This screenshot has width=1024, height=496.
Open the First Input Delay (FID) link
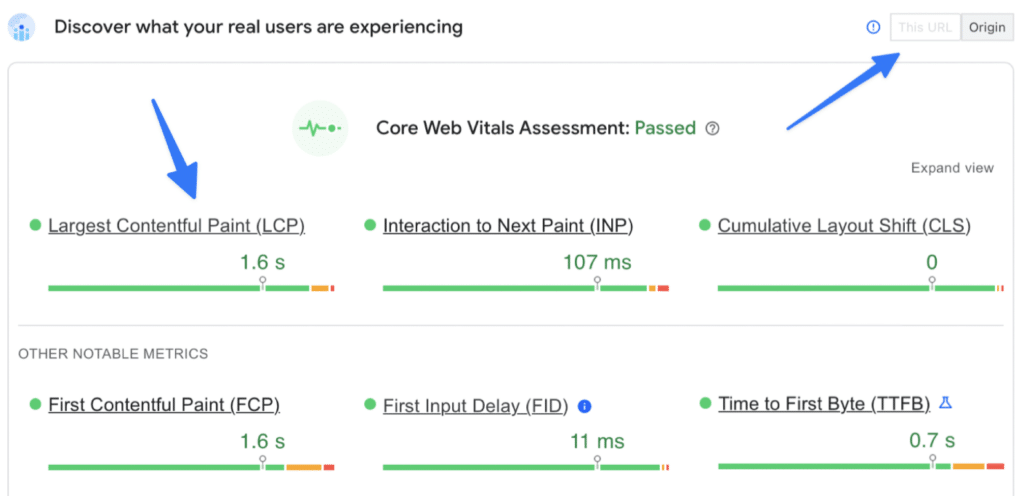pos(476,406)
